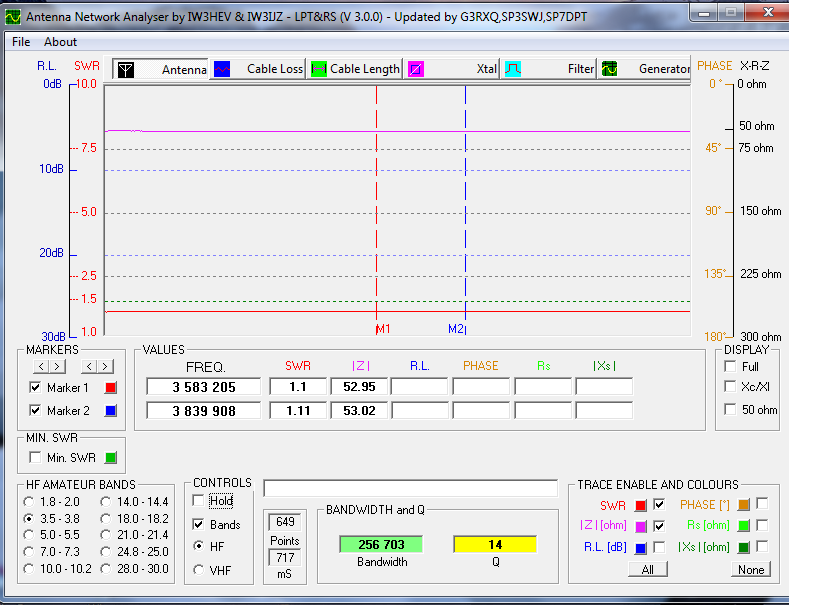Screen dimensions: 819x605
Task: Select the magenta Xtal mode icon
Action: tap(415, 69)
